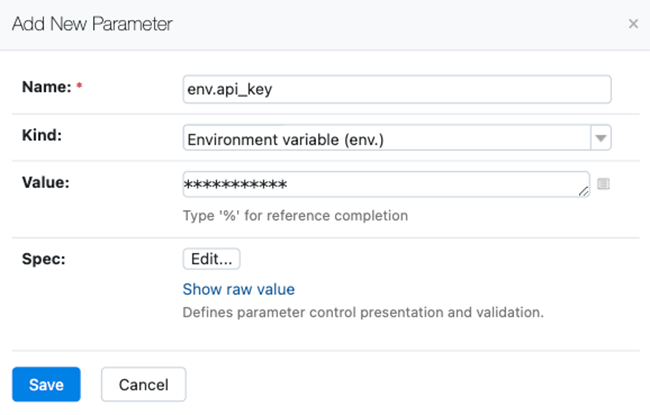Close the Add New Parameter dialog

pyautogui.click(x=633, y=24)
